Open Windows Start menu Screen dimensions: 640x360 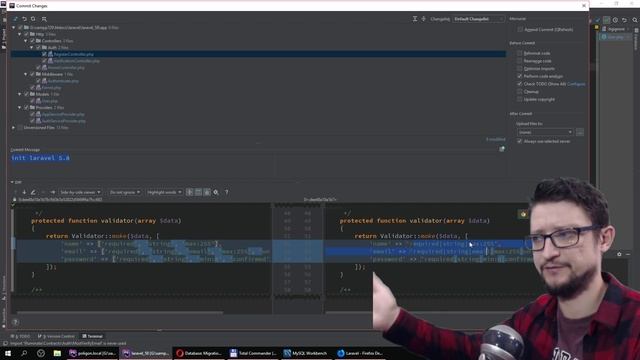coord(7,353)
